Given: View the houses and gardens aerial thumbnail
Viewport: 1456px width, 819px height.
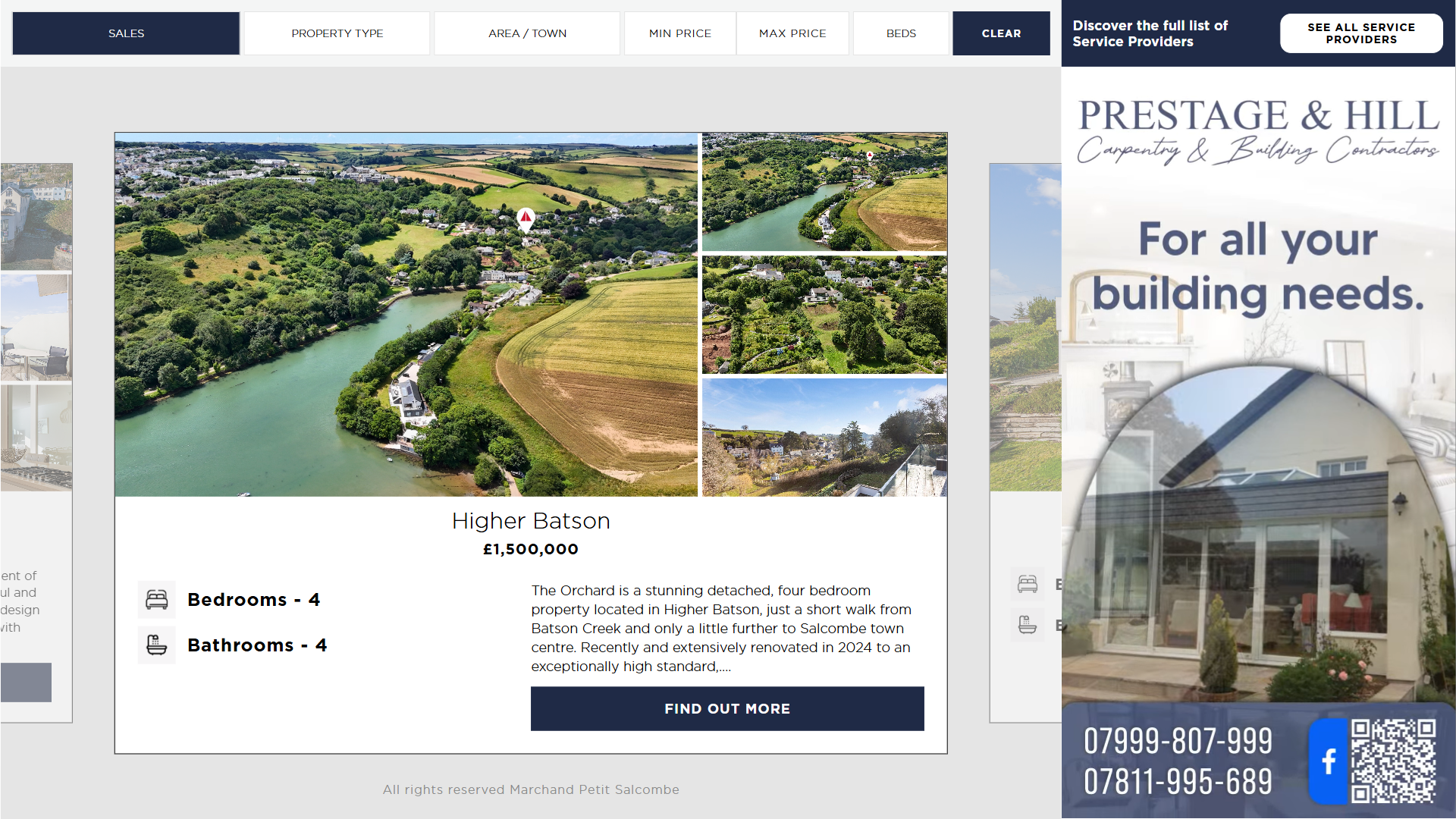Looking at the screenshot, I should [x=824, y=315].
